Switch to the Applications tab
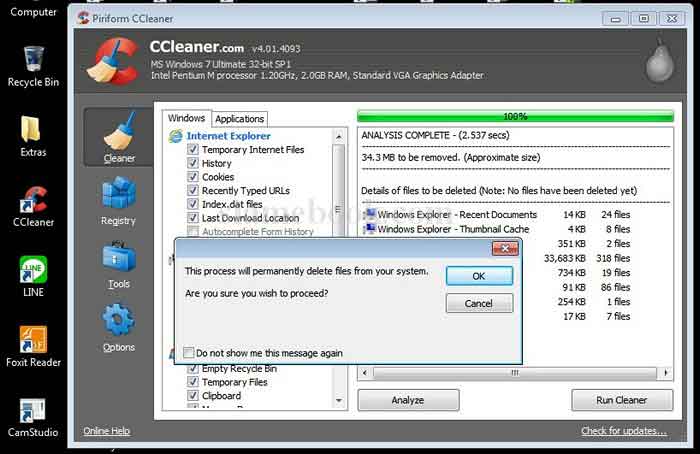The width and height of the screenshot is (700, 454). click(240, 119)
